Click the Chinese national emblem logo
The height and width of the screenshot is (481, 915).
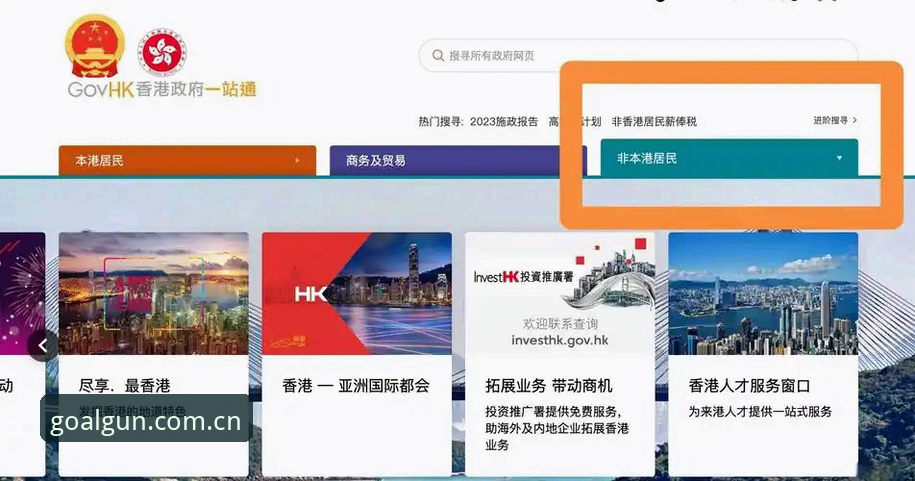[95, 46]
